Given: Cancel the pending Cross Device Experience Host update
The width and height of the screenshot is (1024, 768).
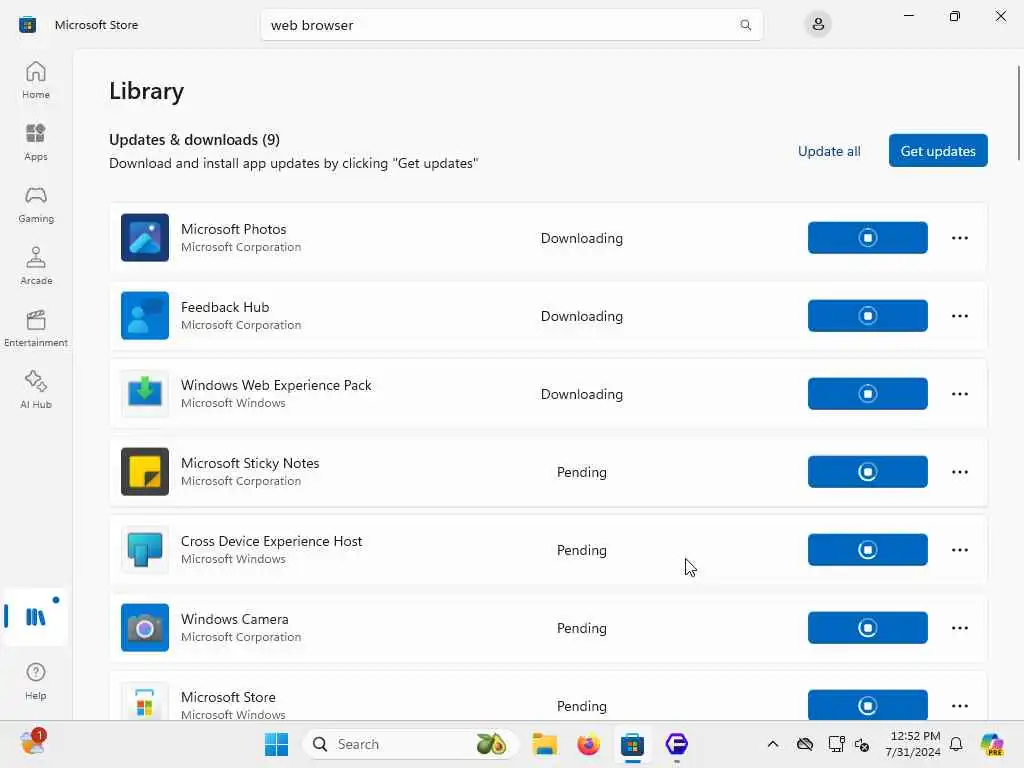Looking at the screenshot, I should (x=867, y=550).
